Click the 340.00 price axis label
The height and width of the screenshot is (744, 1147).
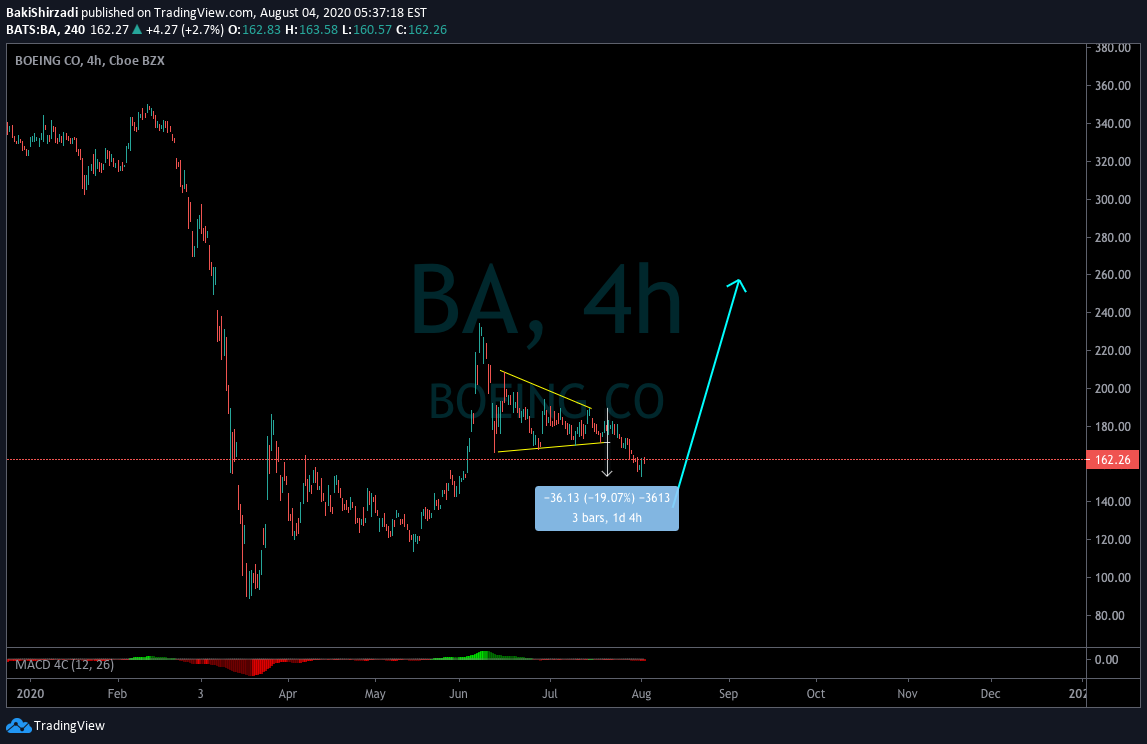pyautogui.click(x=1113, y=124)
